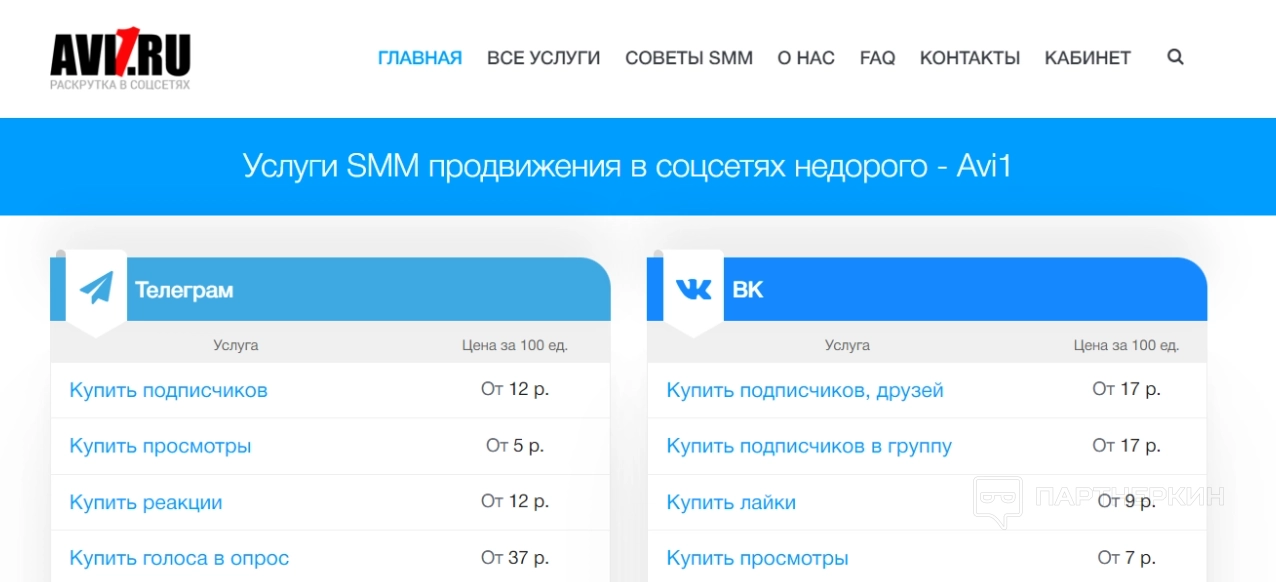Open VK's Купить просмотры link
The width and height of the screenshot is (1276, 582).
(x=757, y=558)
